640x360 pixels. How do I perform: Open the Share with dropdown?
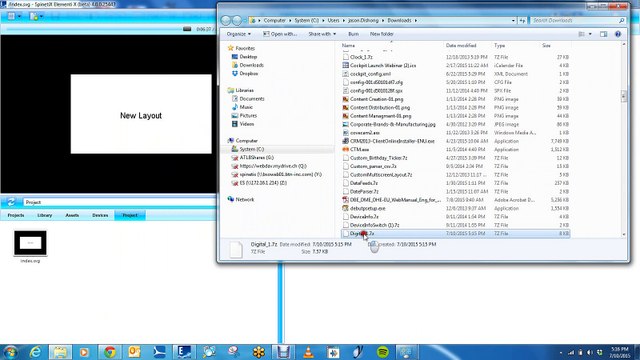[x=322, y=34]
